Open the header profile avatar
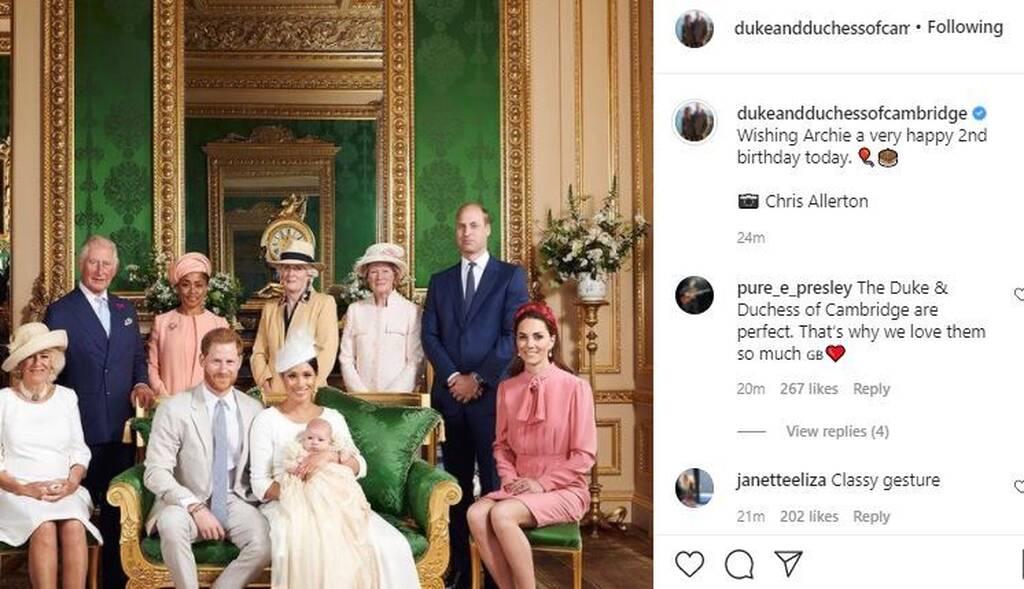 pos(694,29)
